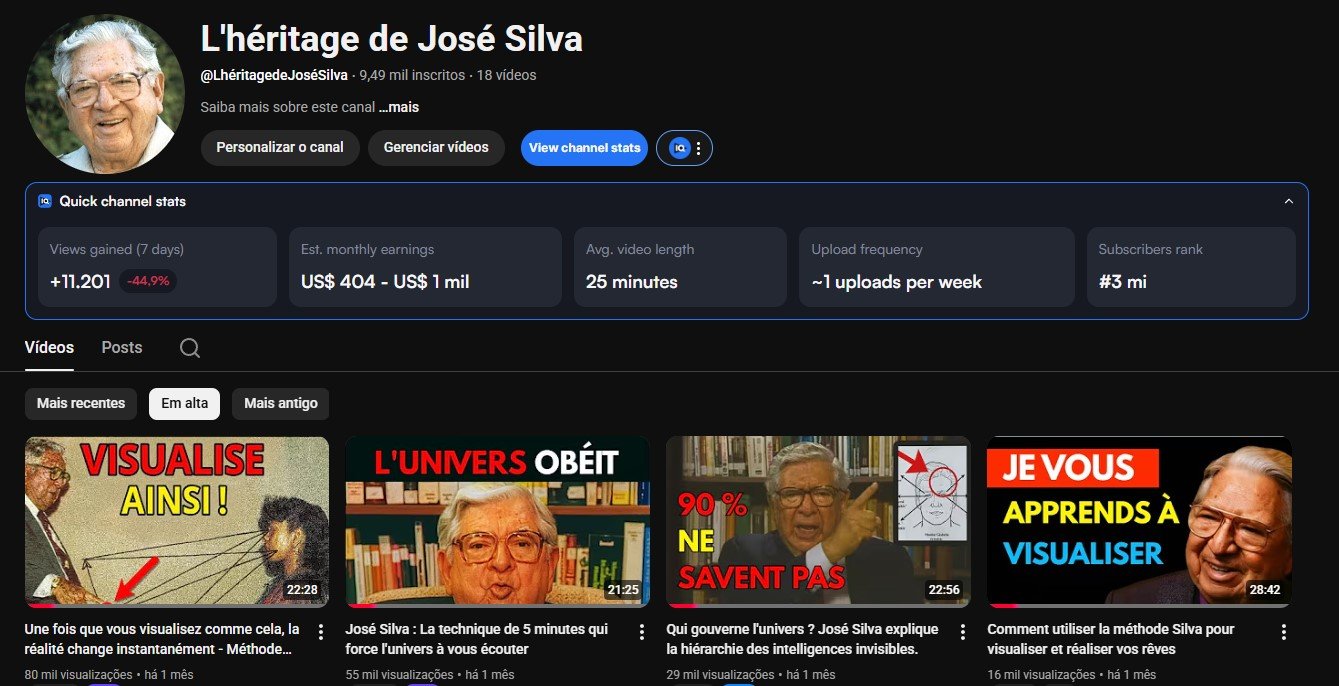Image resolution: width=1339 pixels, height=686 pixels.
Task: Click the Quick channel stats vidIQ logo
Action: (x=45, y=201)
